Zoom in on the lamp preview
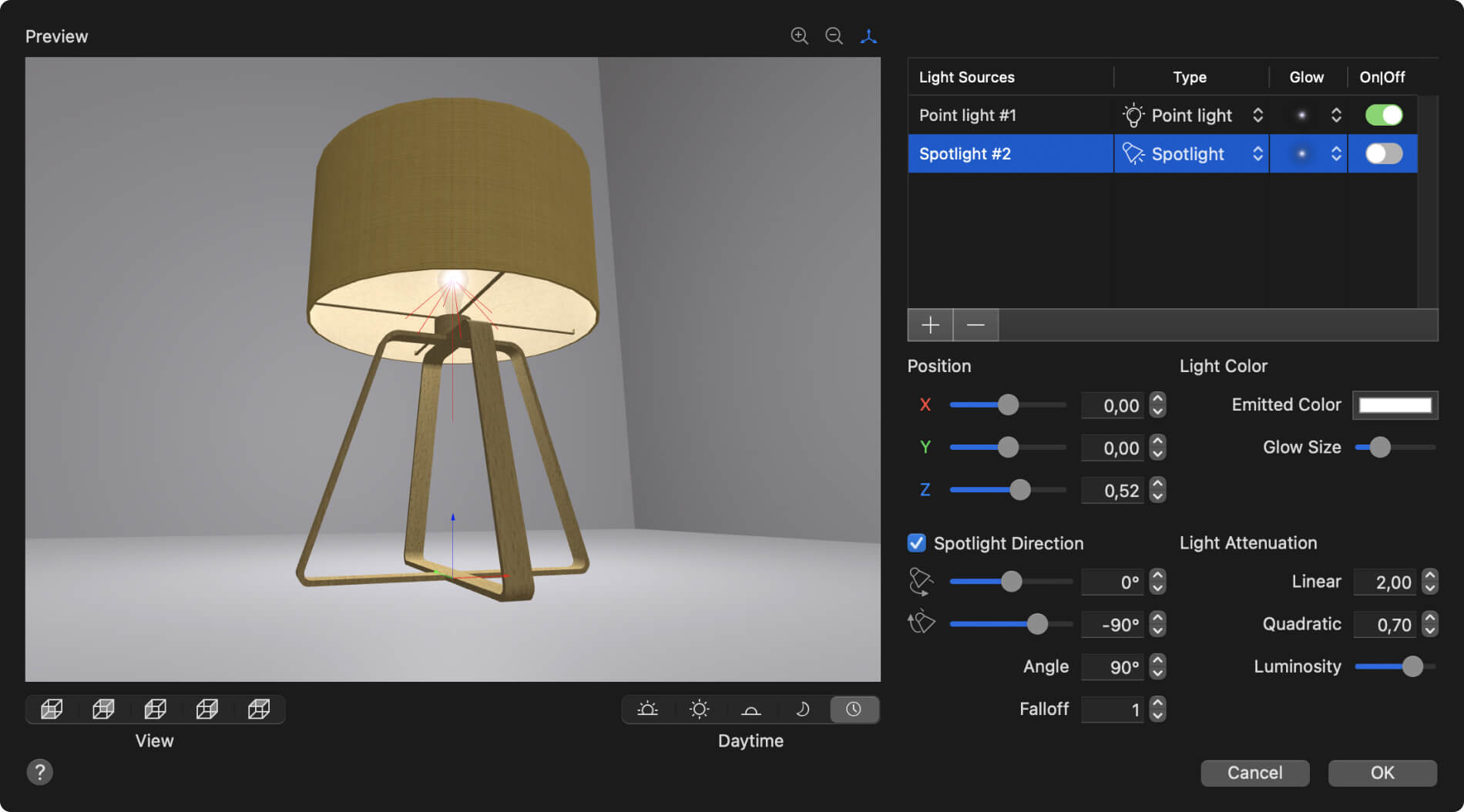This screenshot has width=1464, height=812. point(799,35)
